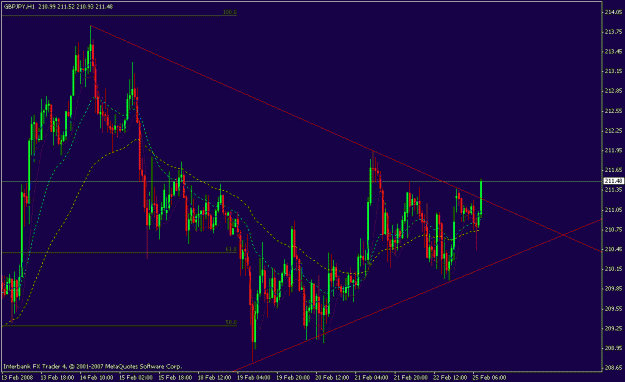Click the 13 Feb 2008 time label

coord(17,377)
